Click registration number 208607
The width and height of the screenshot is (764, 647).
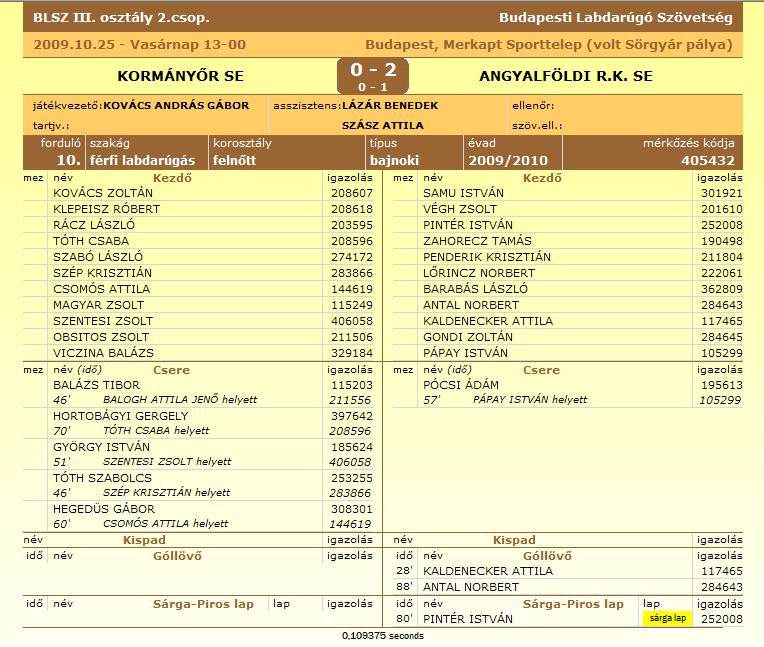pyautogui.click(x=352, y=193)
